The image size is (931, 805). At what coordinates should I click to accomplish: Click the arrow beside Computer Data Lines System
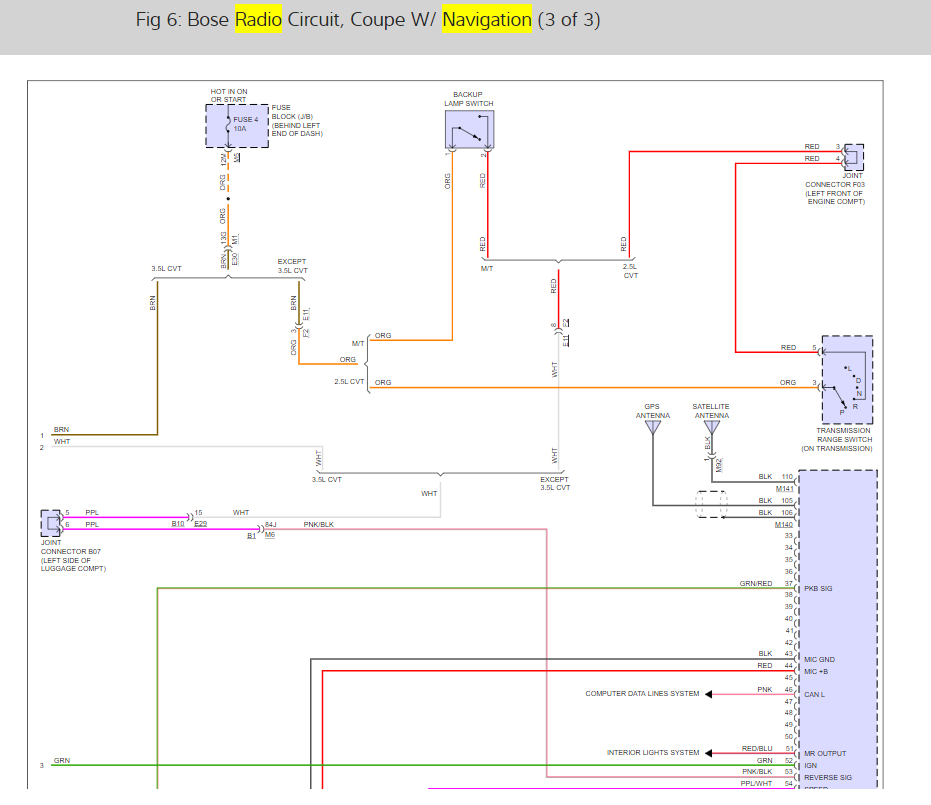coord(709,694)
